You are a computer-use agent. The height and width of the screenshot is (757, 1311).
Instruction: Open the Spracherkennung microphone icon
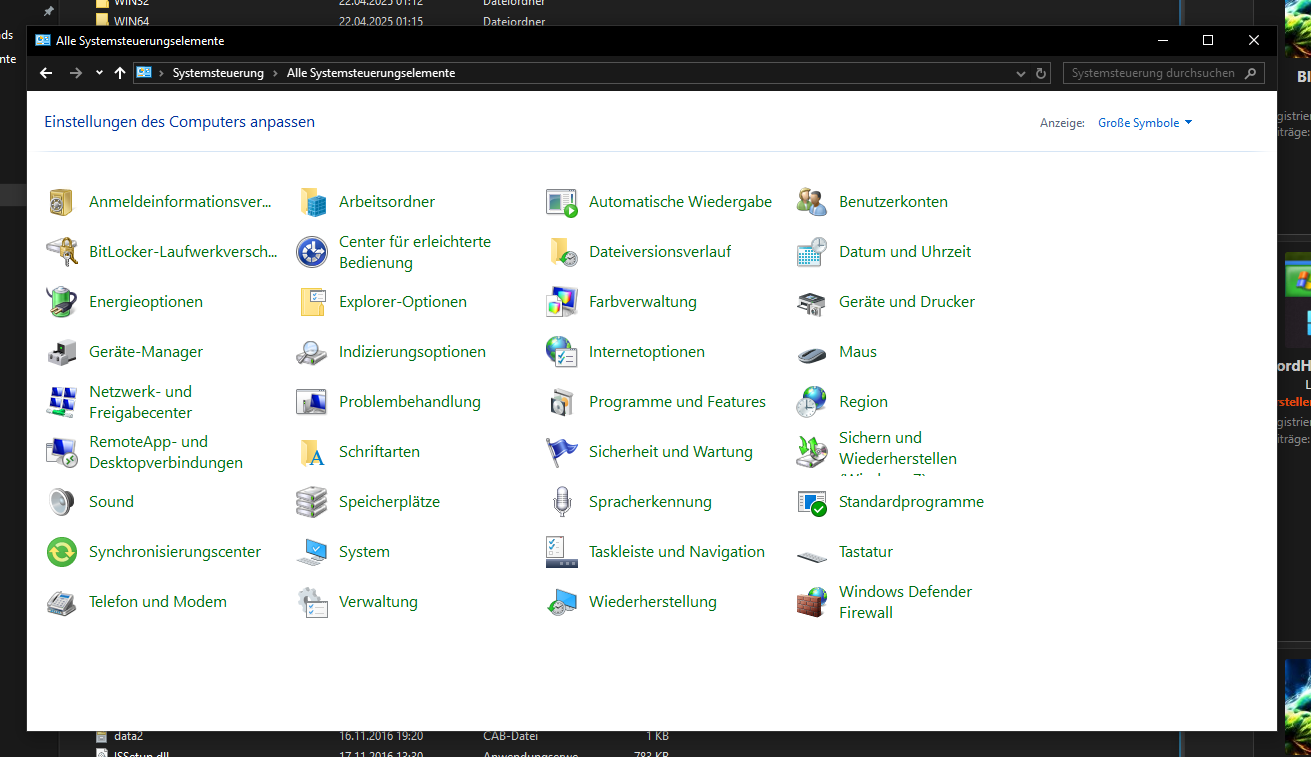point(562,502)
